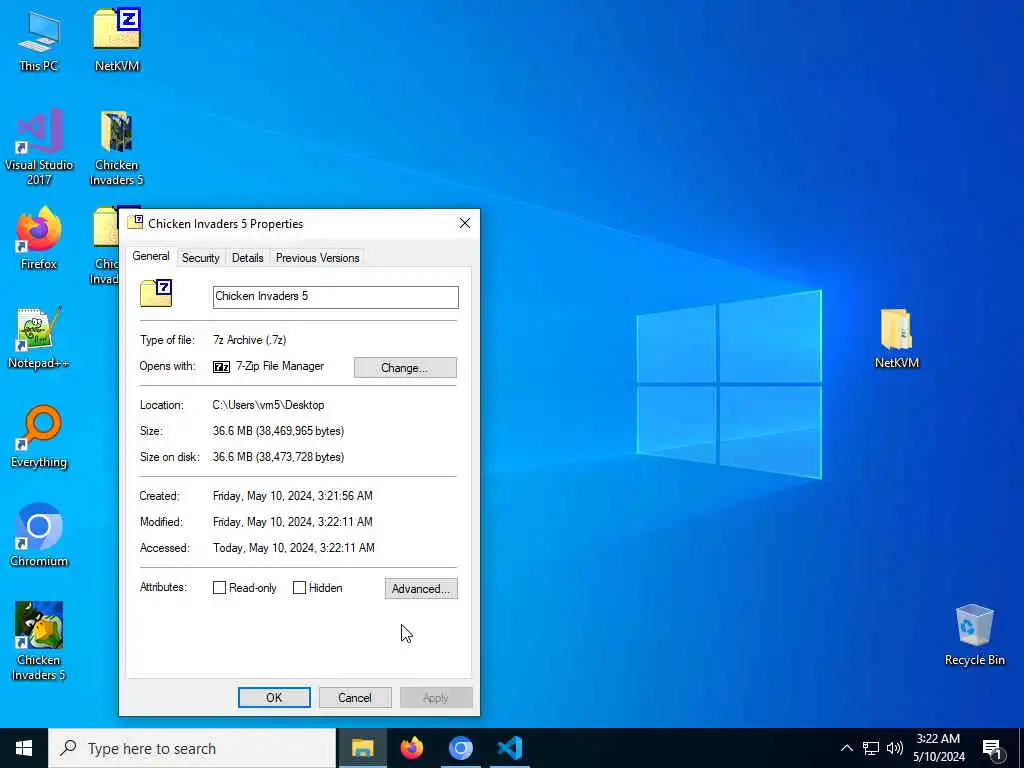
Task: Switch to the General tab
Action: pos(151,256)
